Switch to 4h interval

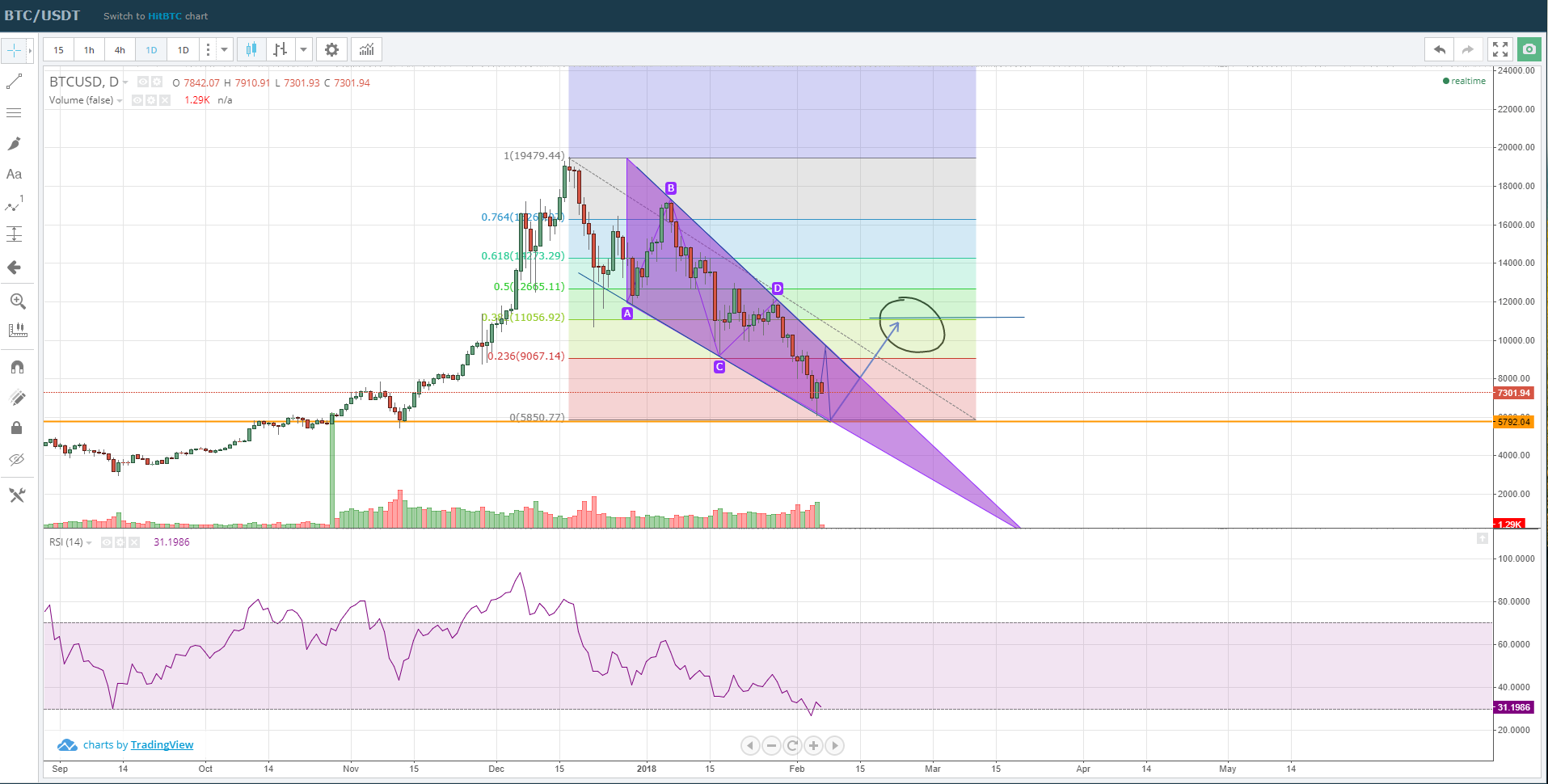point(120,50)
